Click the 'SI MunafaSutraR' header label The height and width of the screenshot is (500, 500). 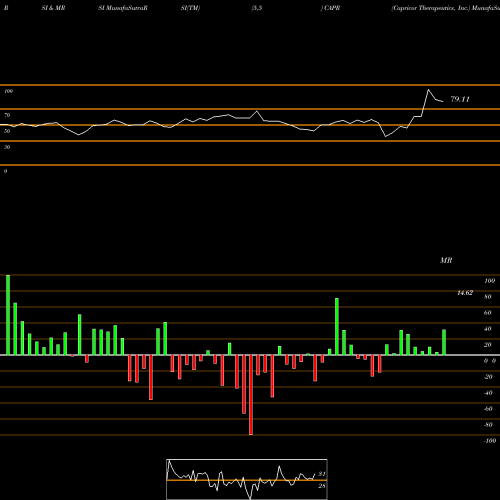pyautogui.click(x=123, y=8)
